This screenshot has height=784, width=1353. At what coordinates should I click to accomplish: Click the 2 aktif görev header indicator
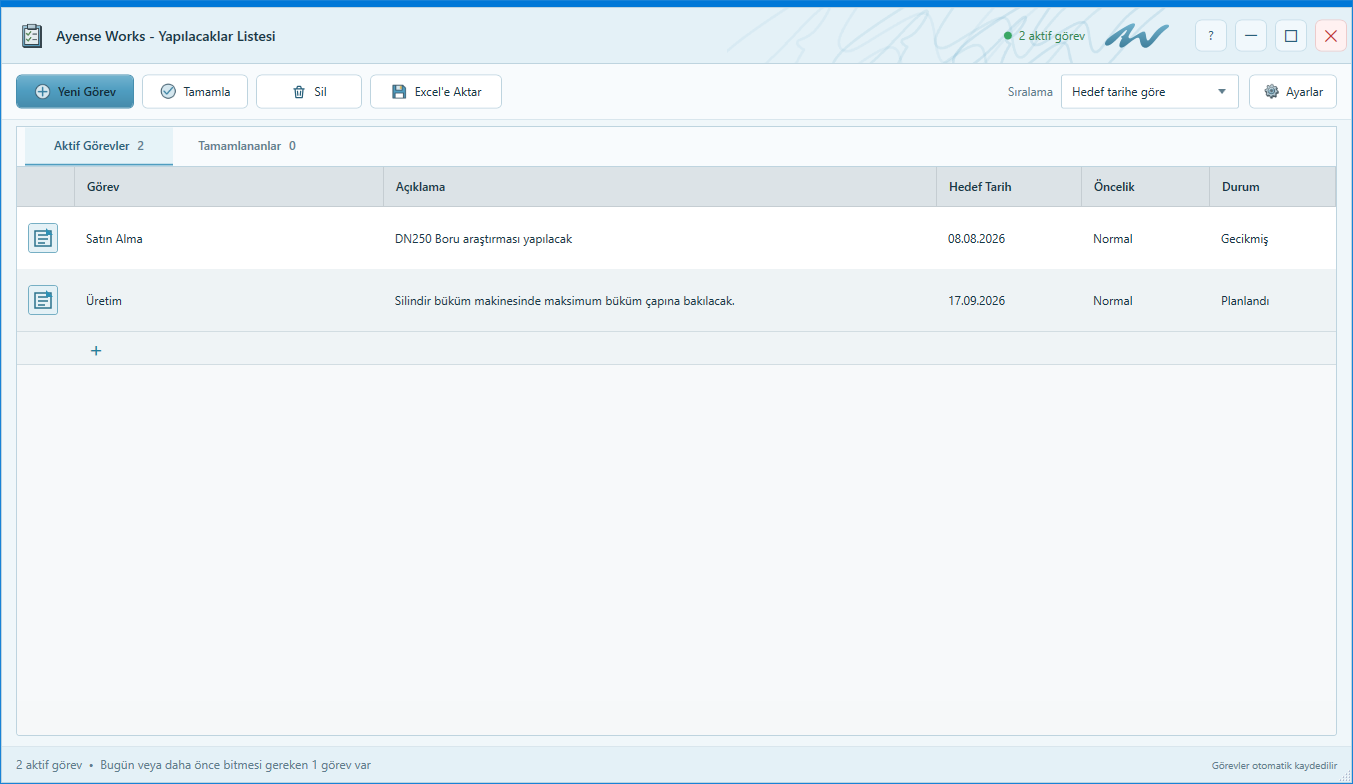click(1044, 36)
